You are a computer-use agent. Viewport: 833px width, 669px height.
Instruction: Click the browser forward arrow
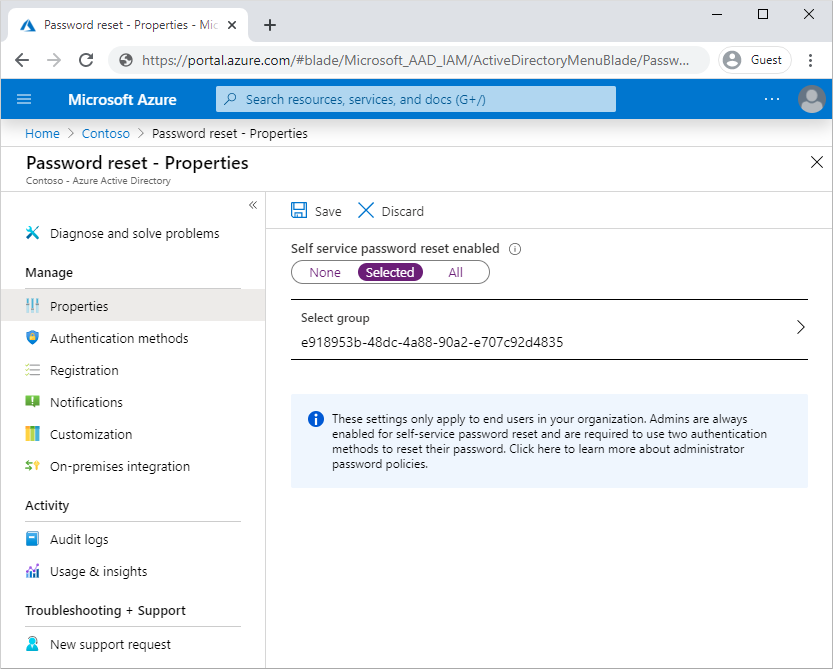click(54, 60)
